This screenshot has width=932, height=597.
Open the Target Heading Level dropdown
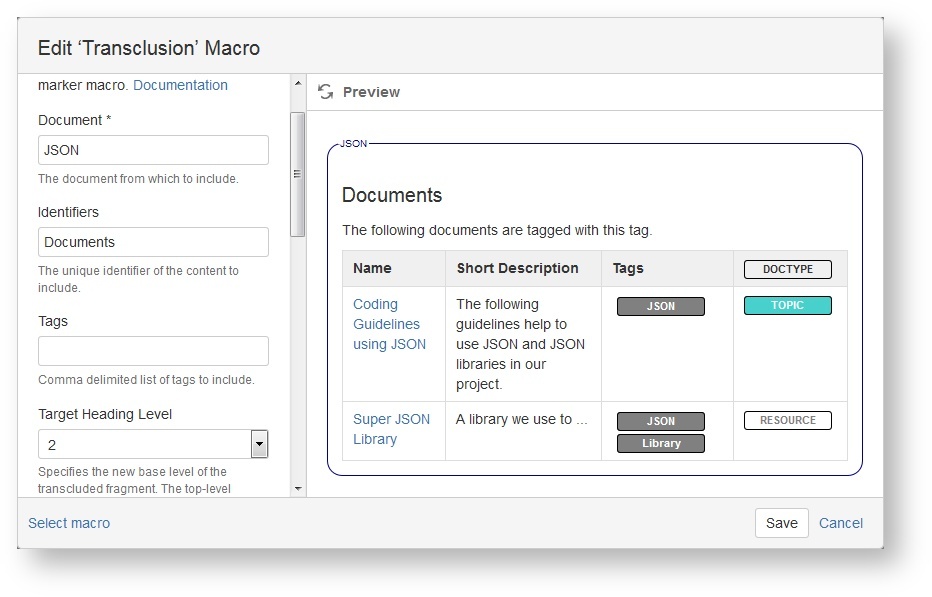point(259,444)
